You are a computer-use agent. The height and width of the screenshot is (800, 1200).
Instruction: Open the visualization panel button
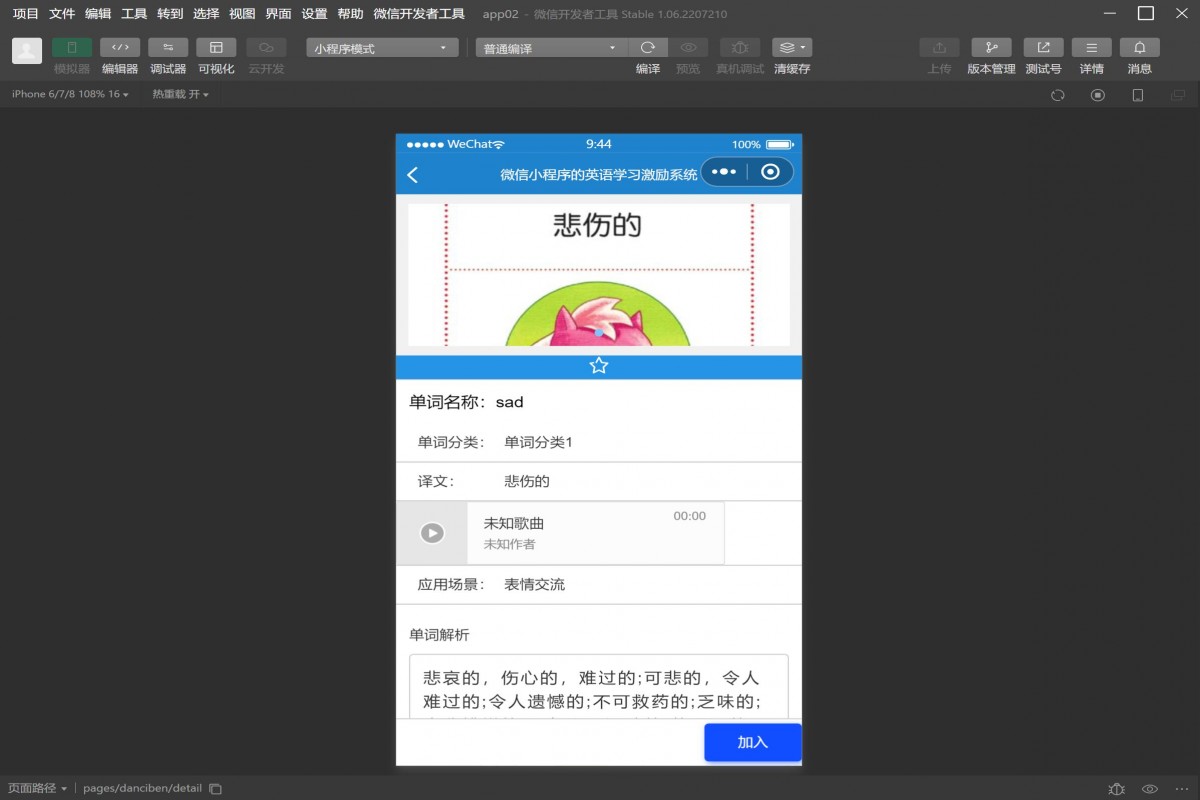[216, 47]
